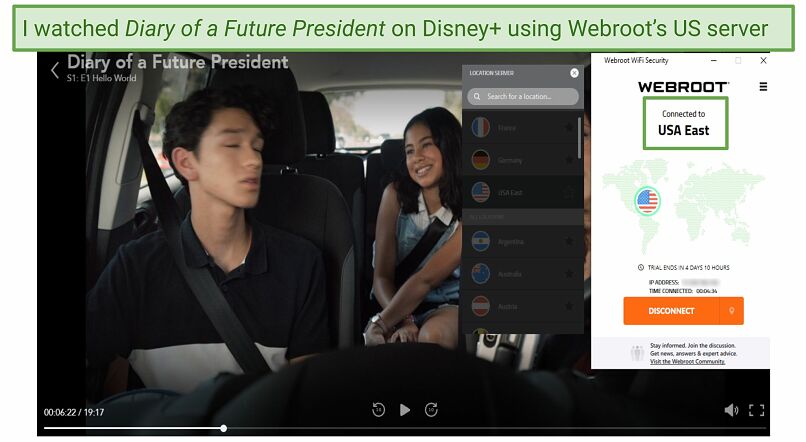This screenshot has width=806, height=442.
Task: Click the Connected to USA East status
Action: (685, 123)
